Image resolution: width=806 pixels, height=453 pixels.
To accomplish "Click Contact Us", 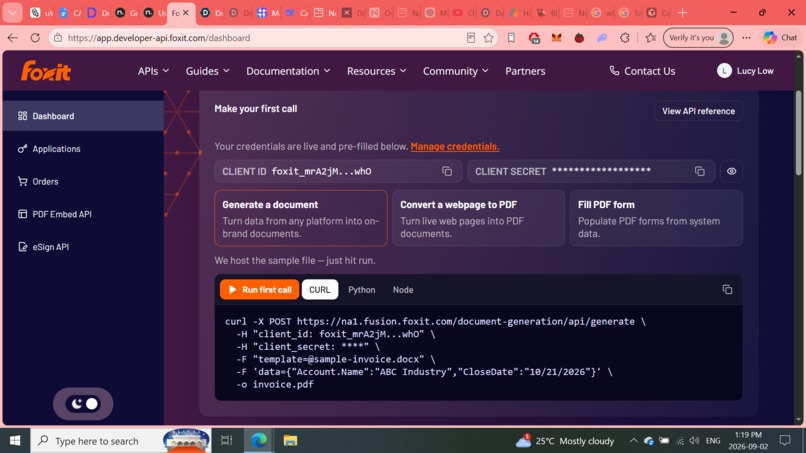I will click(x=642, y=71).
